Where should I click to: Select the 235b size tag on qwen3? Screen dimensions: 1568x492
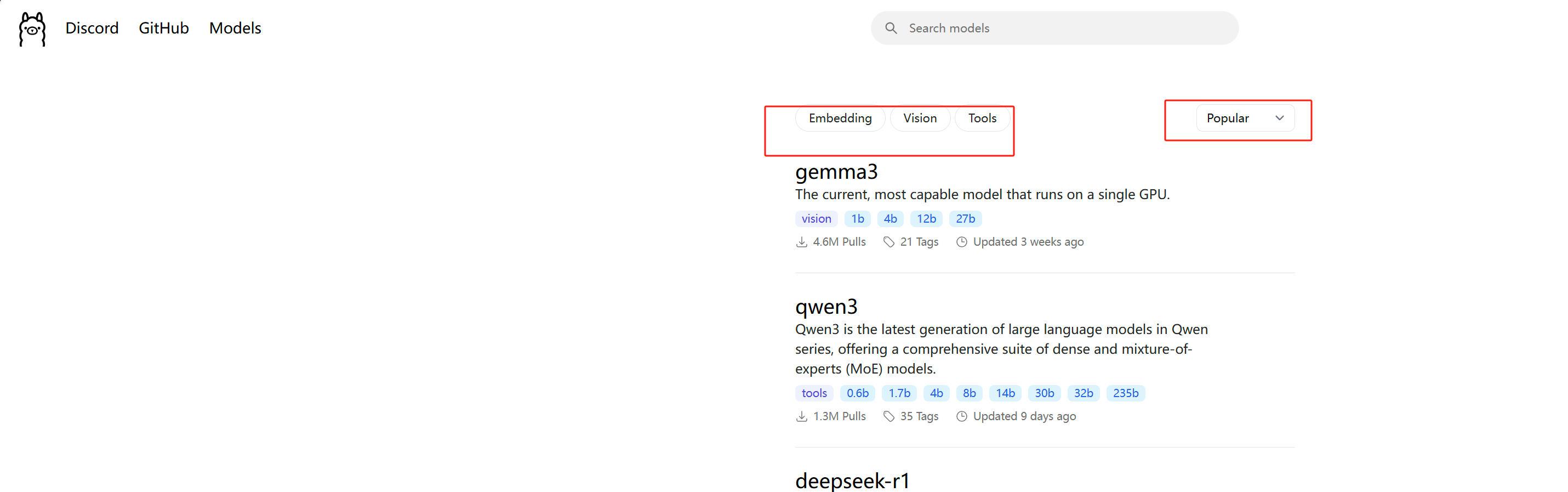(1125, 393)
